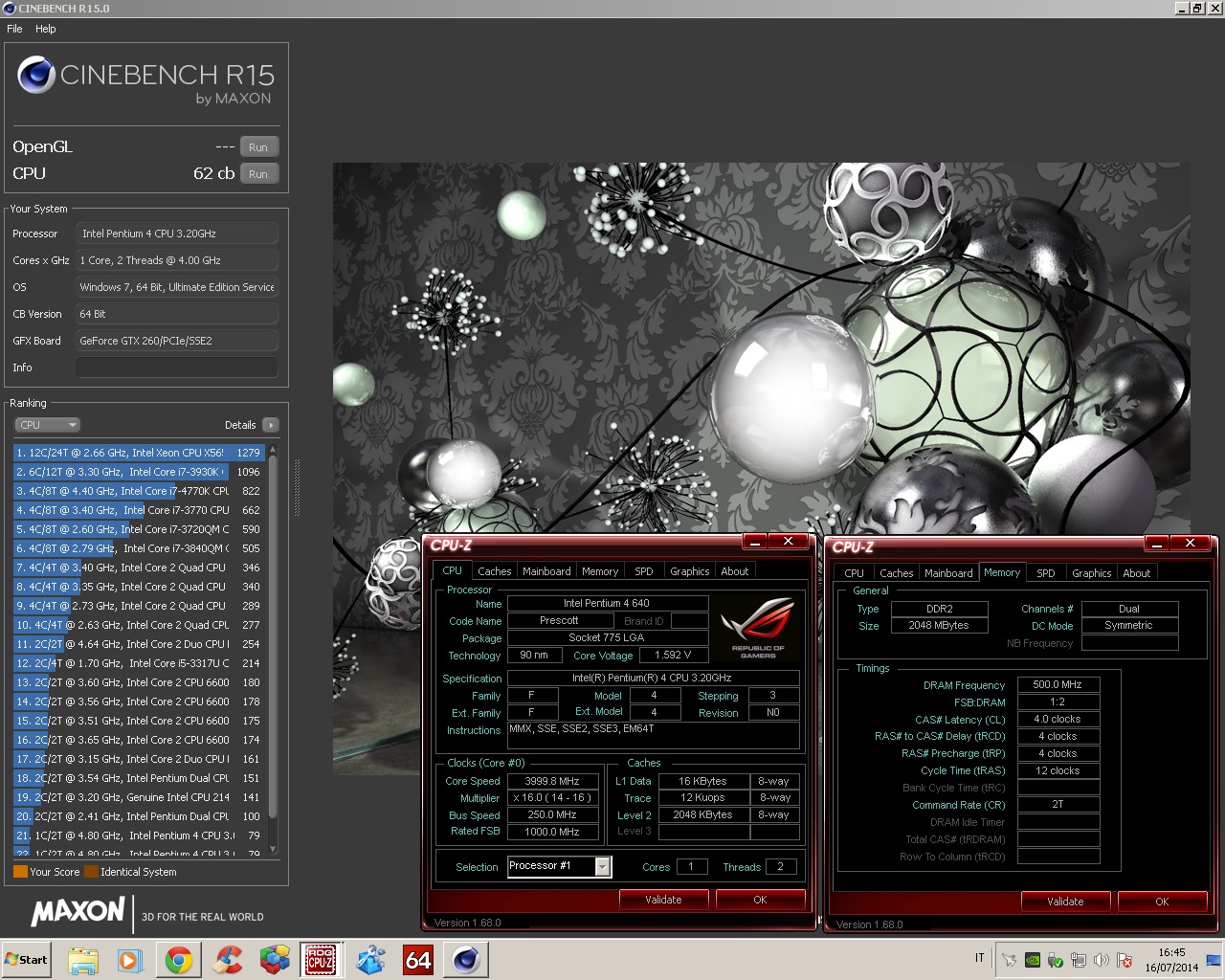Image resolution: width=1225 pixels, height=980 pixels.
Task: Select Memory tab in left CPU-Z window
Action: pyautogui.click(x=600, y=571)
